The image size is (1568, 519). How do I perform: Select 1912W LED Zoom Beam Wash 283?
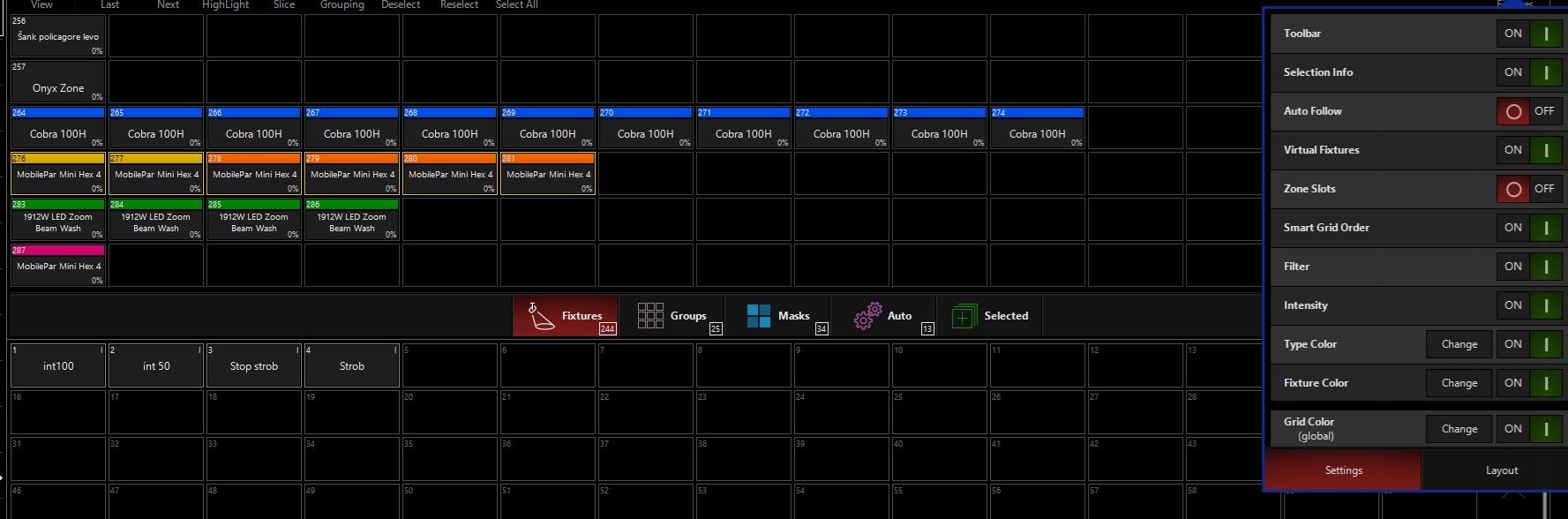(x=58, y=219)
